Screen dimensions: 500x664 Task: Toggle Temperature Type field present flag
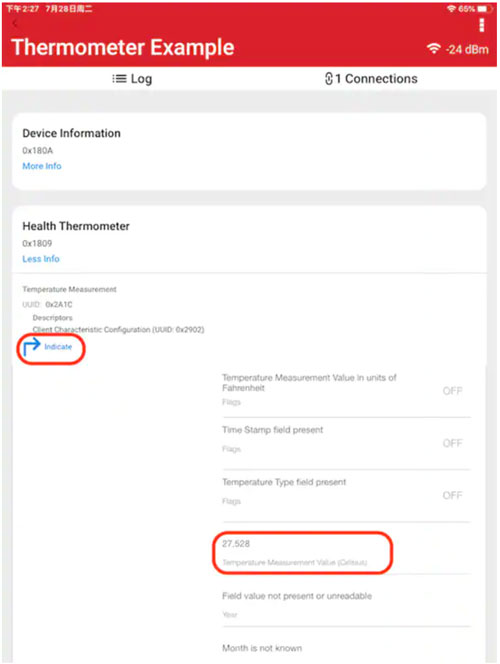(452, 495)
